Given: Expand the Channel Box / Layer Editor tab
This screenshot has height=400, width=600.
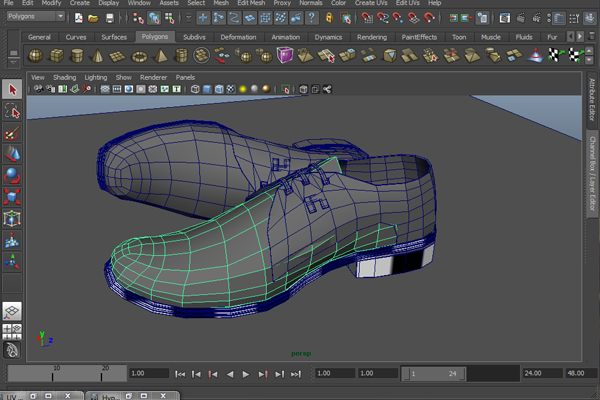Looking at the screenshot, I should 592,173.
